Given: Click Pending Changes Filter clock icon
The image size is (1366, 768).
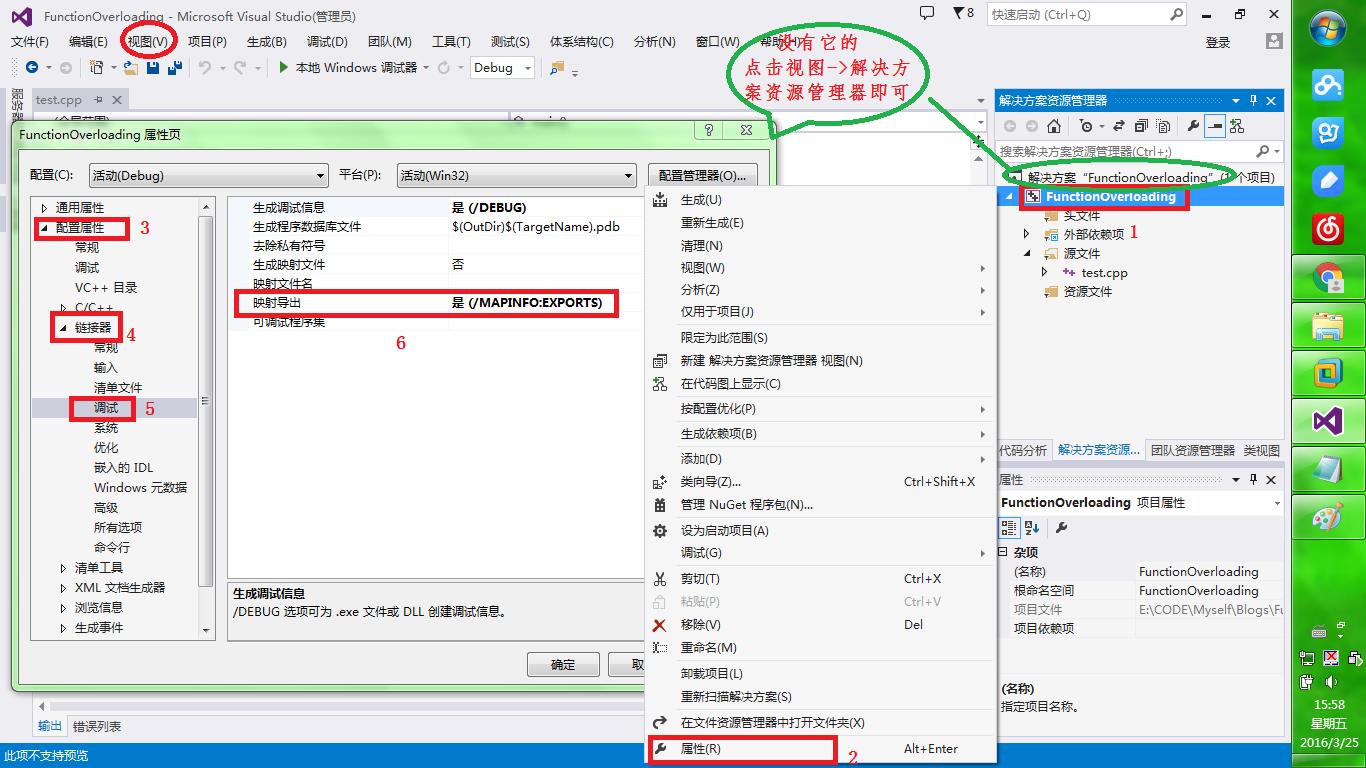Looking at the screenshot, I should pos(1087,126).
